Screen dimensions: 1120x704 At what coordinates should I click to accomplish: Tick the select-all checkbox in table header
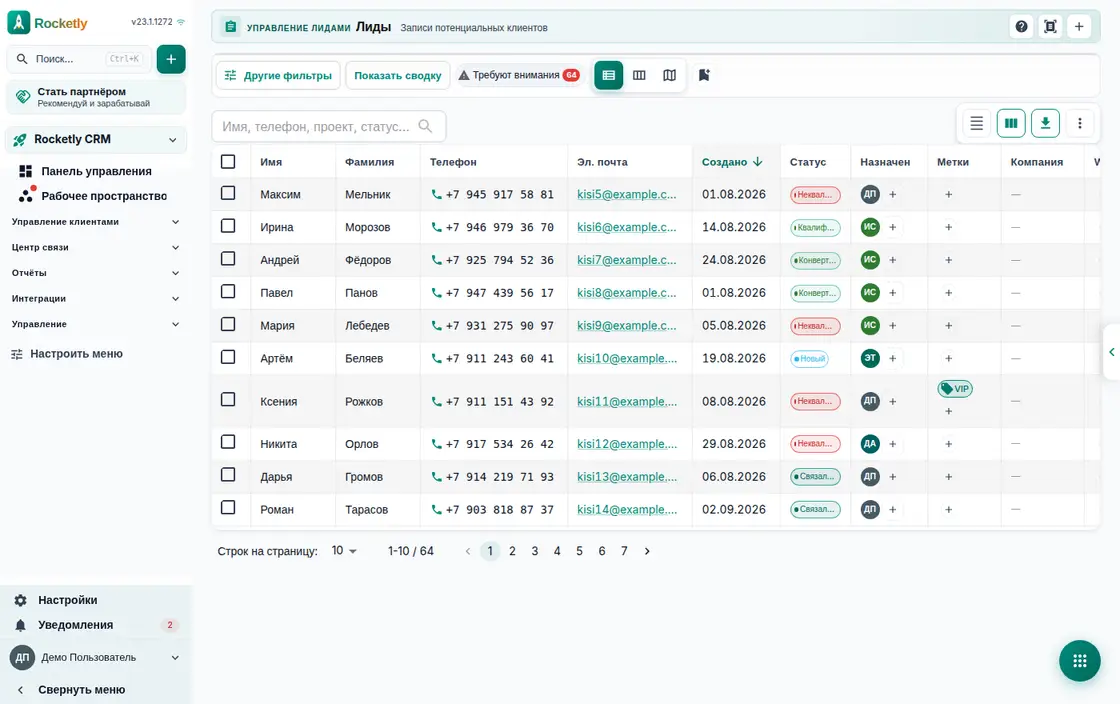(x=228, y=162)
